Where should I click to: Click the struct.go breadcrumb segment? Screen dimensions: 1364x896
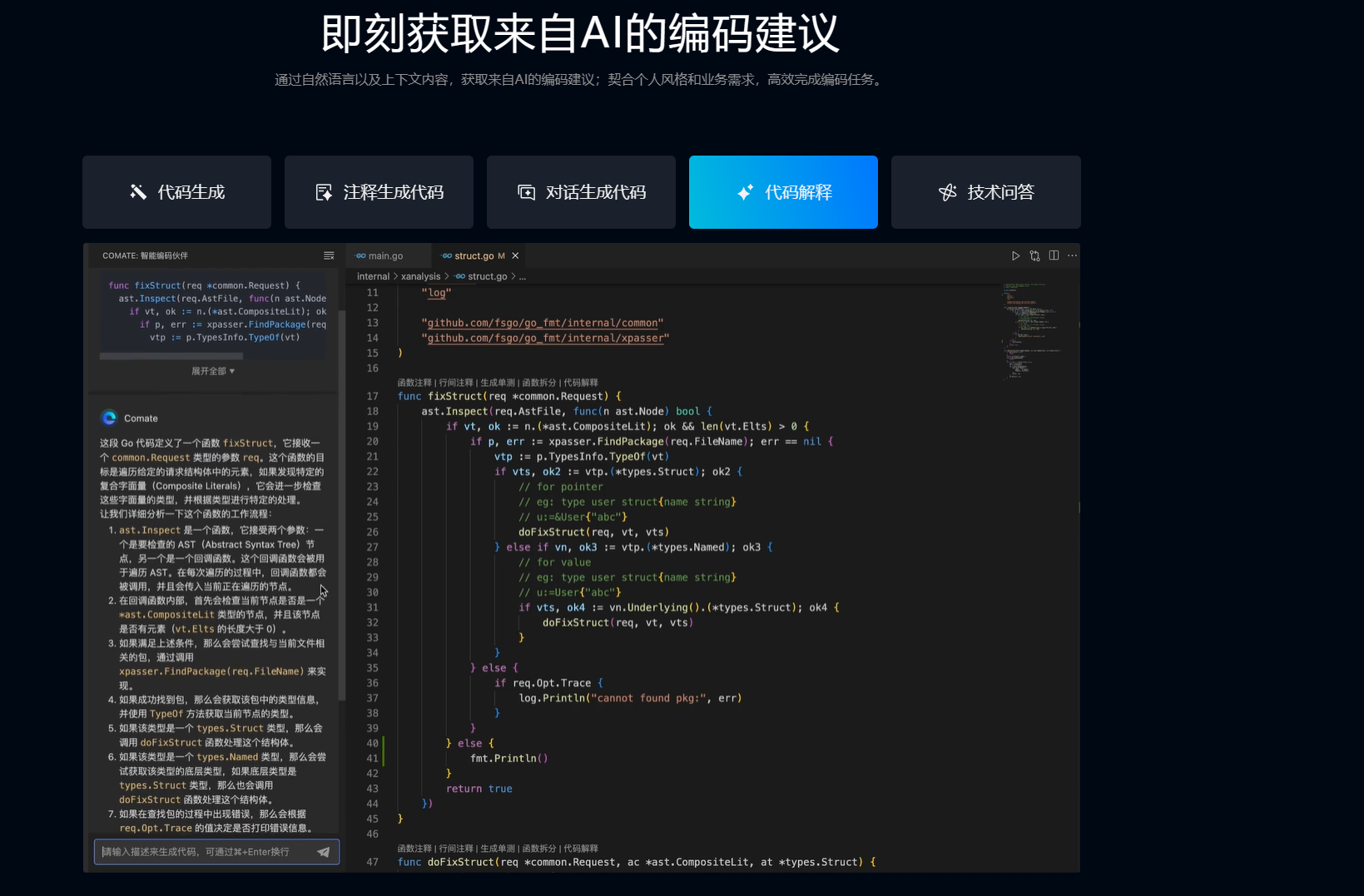tap(487, 276)
